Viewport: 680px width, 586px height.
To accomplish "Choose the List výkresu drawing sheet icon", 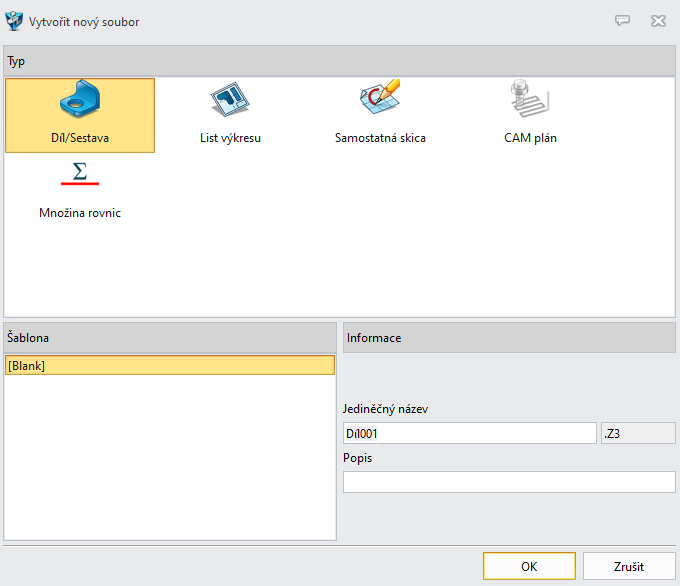I will pyautogui.click(x=230, y=100).
